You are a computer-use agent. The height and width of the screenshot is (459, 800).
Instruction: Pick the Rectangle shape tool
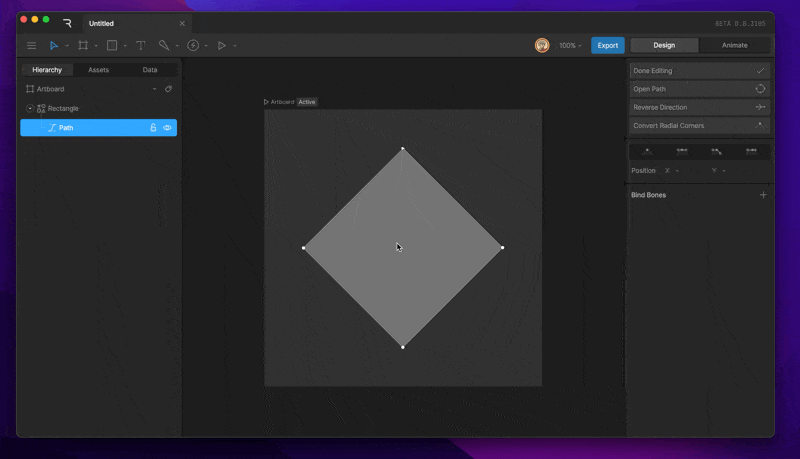click(112, 45)
